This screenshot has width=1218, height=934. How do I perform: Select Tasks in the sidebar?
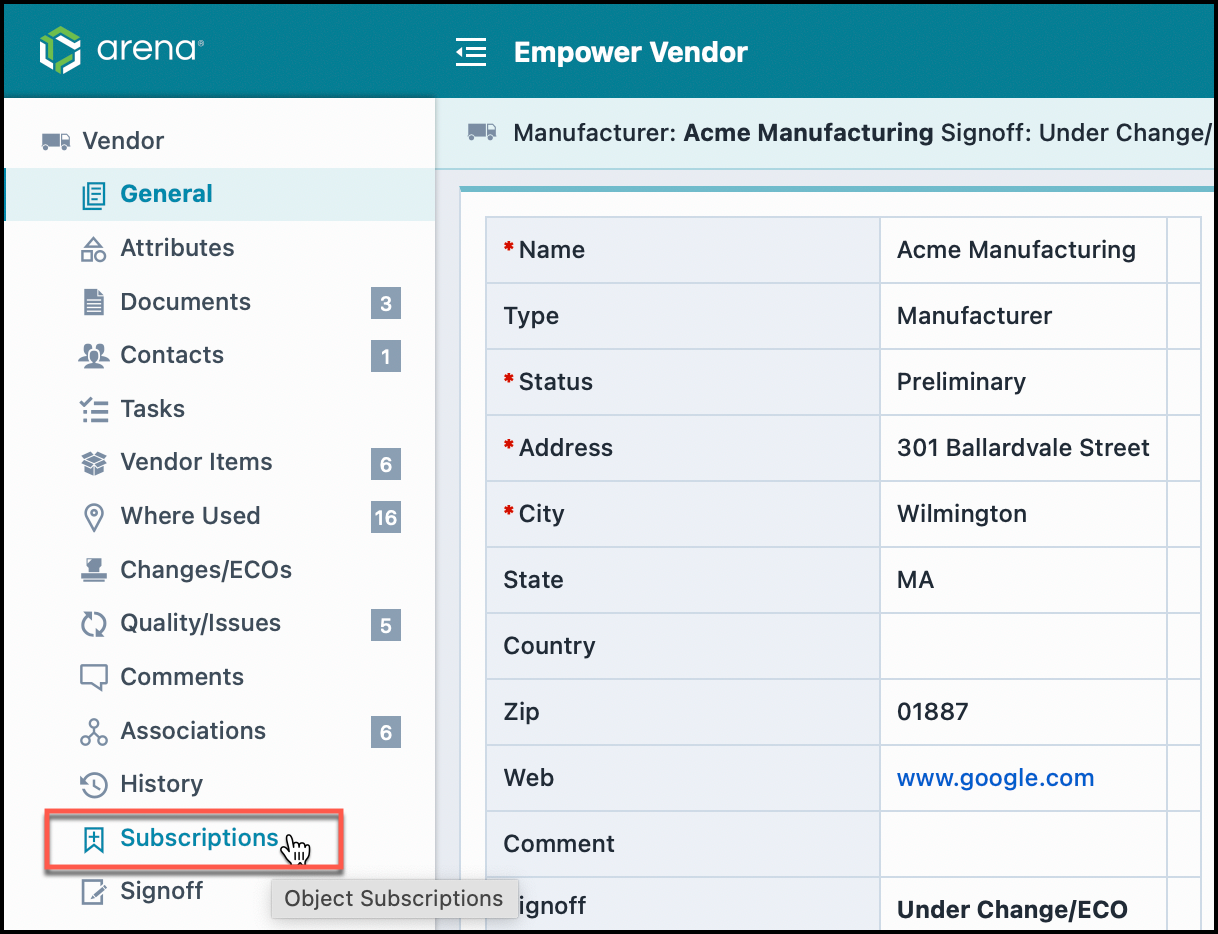click(152, 409)
